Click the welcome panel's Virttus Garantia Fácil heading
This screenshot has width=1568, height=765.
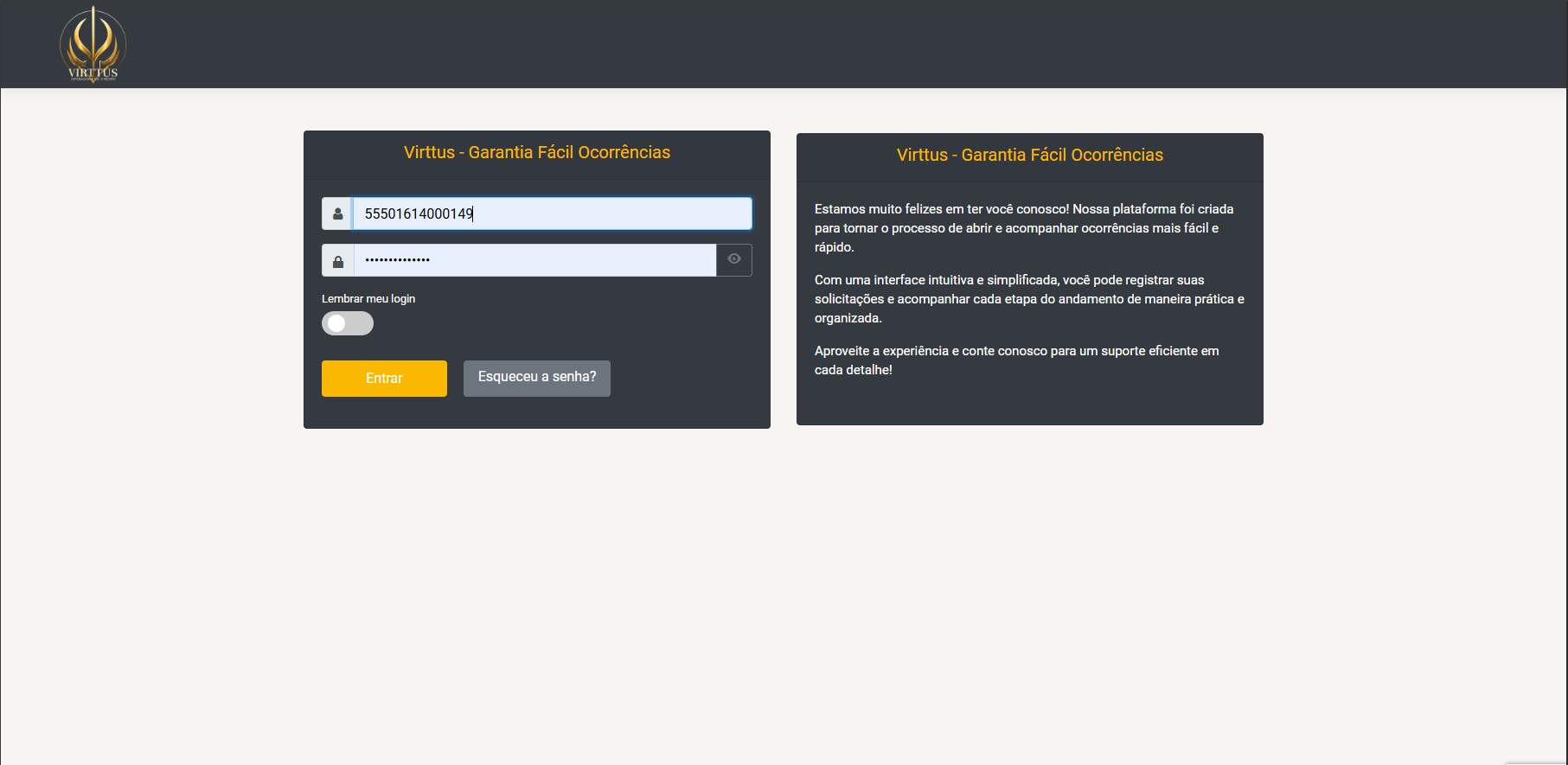pos(1029,156)
